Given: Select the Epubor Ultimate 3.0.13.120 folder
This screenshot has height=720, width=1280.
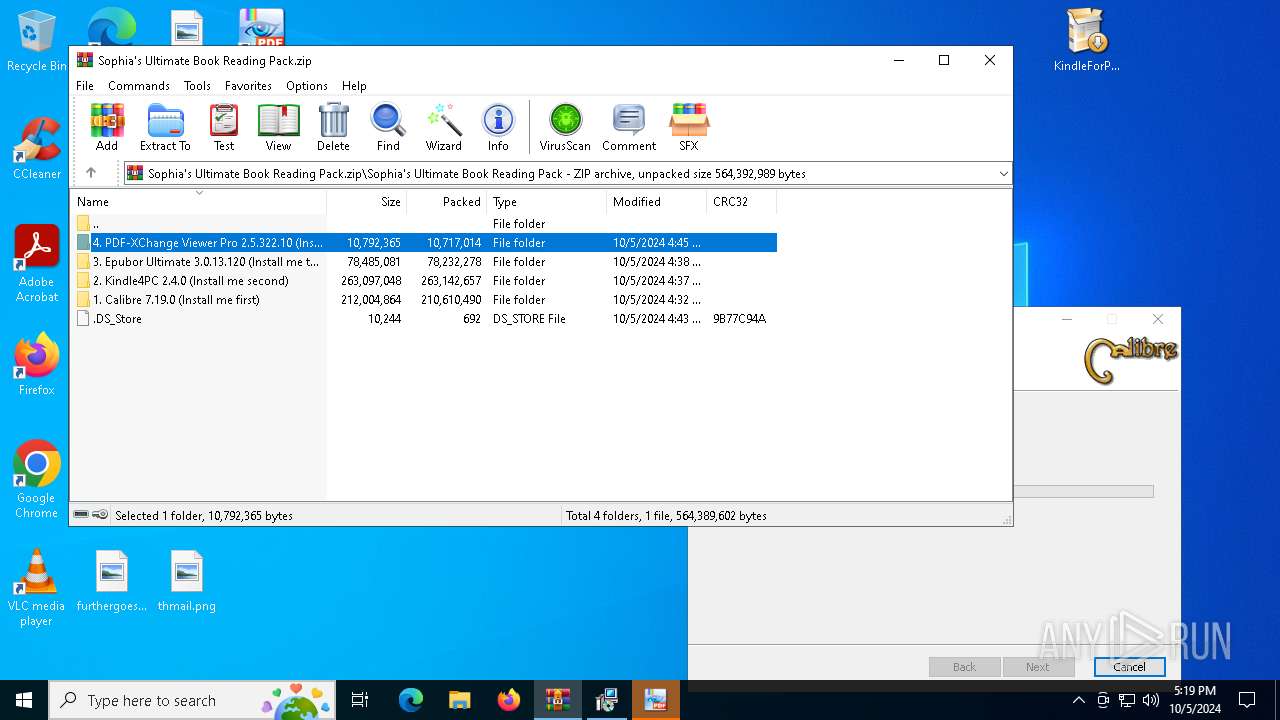Looking at the screenshot, I should 424,262.
